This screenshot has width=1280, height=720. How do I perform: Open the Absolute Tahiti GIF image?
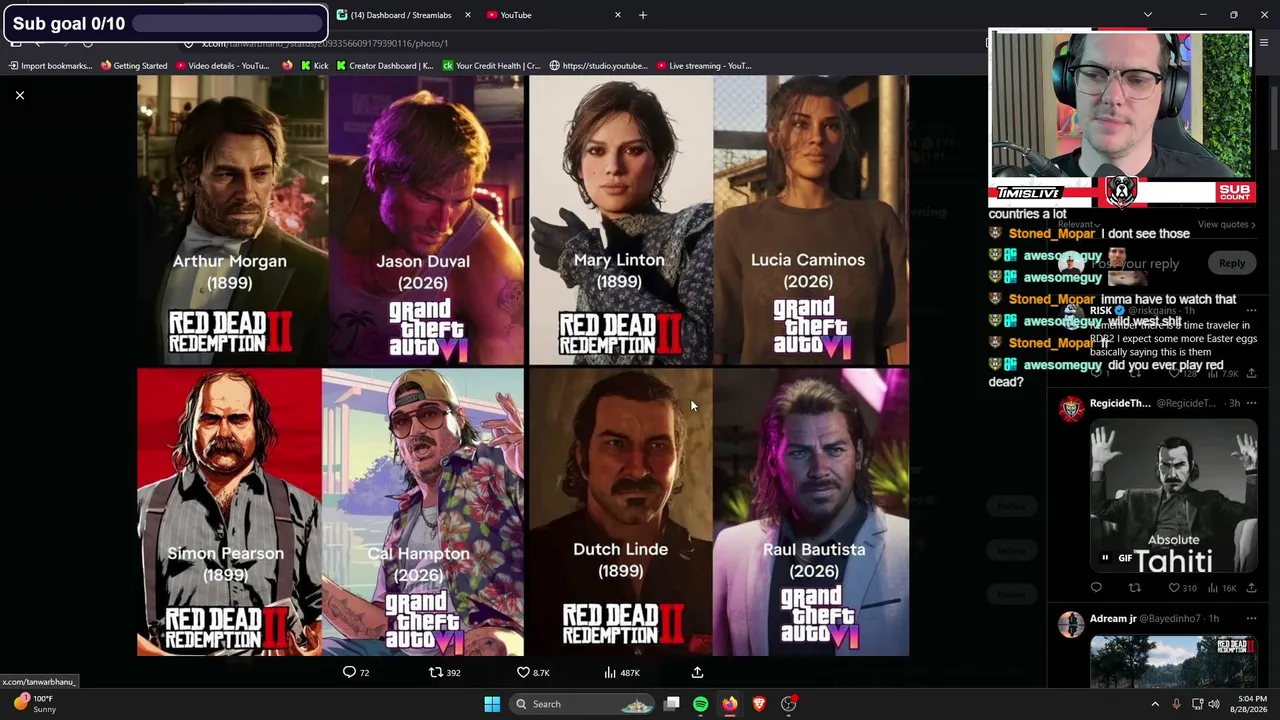tap(1173, 497)
